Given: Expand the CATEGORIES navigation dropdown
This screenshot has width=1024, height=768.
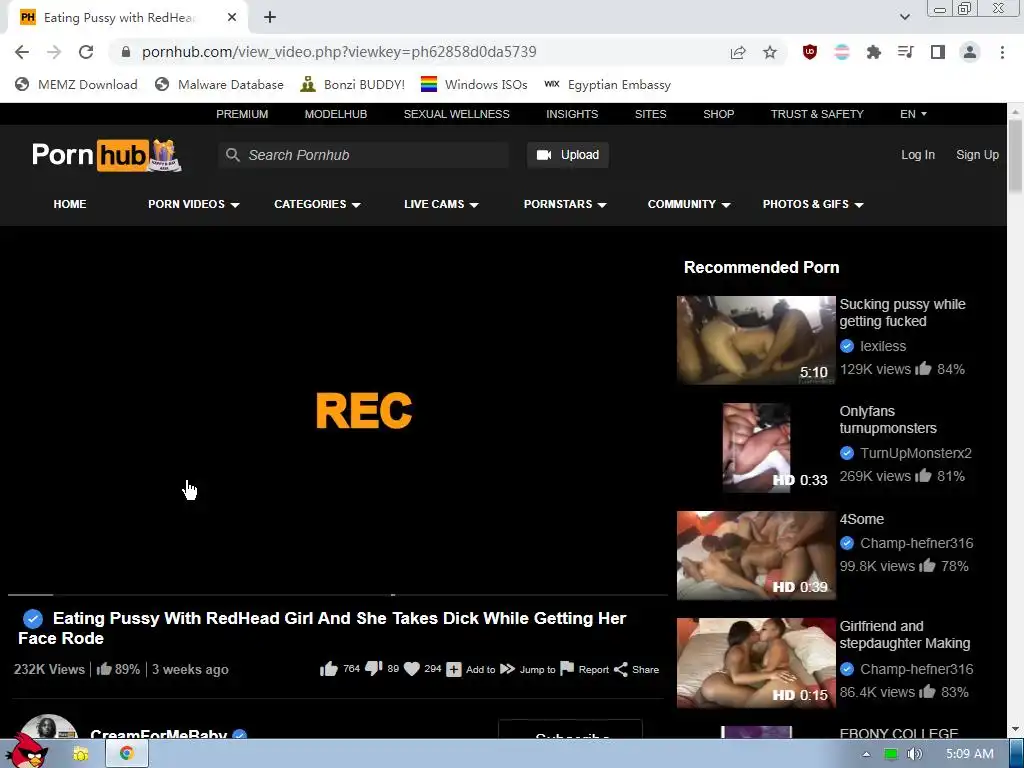Looking at the screenshot, I should 317,204.
